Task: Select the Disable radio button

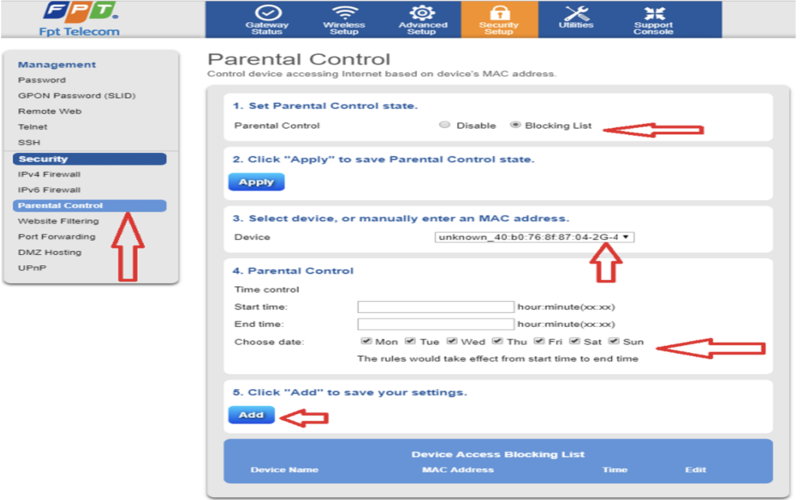Action: click(444, 124)
